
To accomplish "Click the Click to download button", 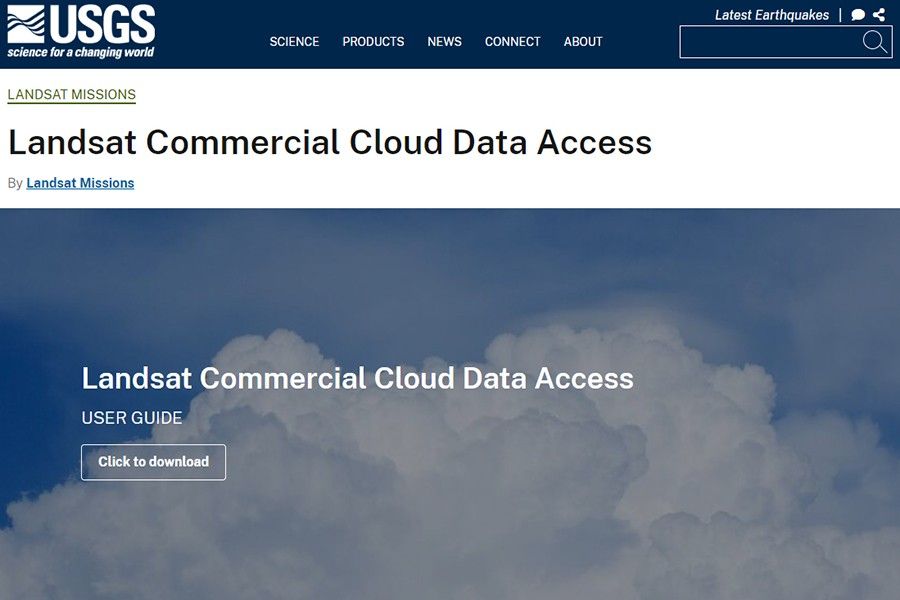I will (153, 462).
